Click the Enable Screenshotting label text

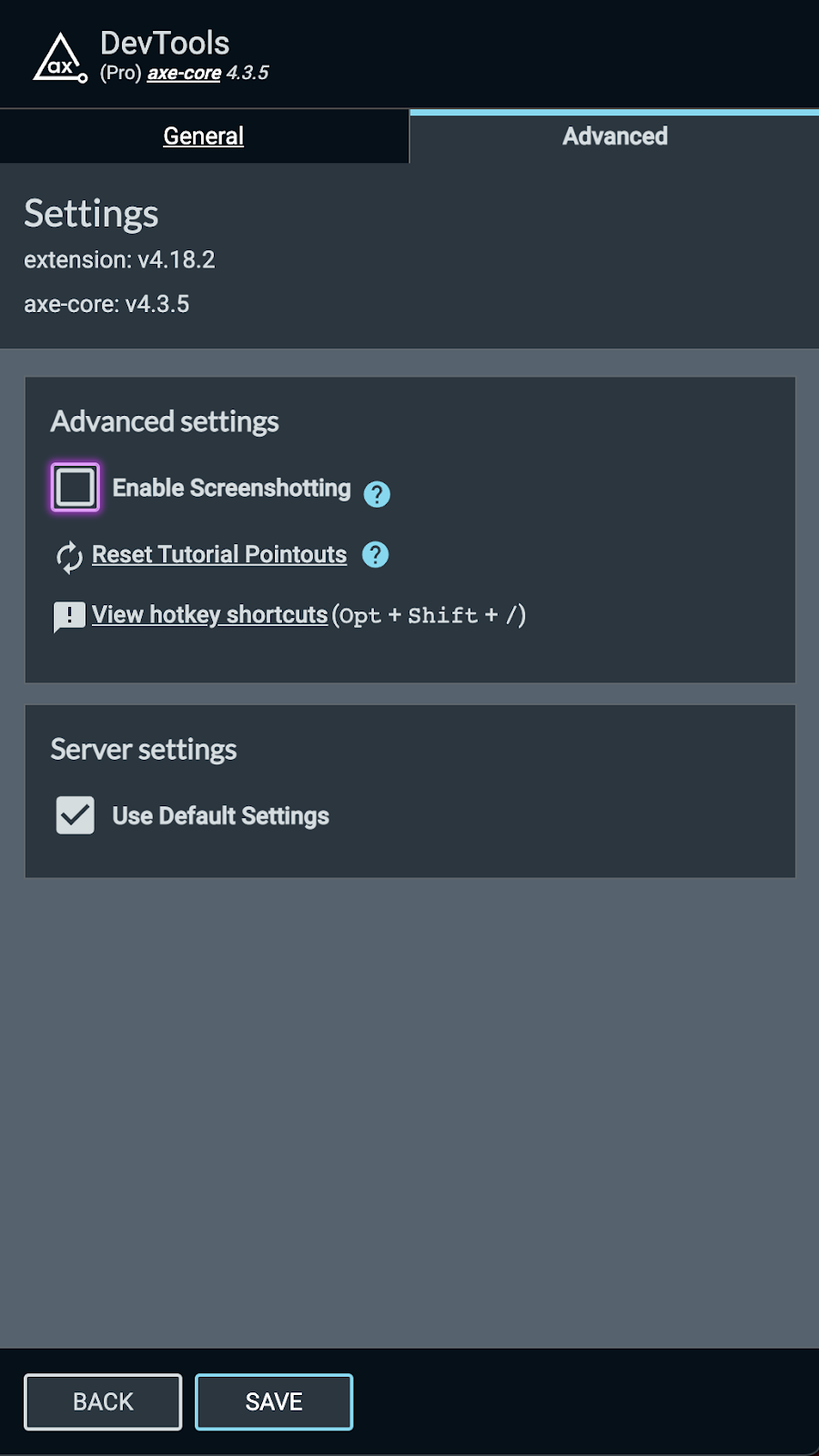point(231,489)
